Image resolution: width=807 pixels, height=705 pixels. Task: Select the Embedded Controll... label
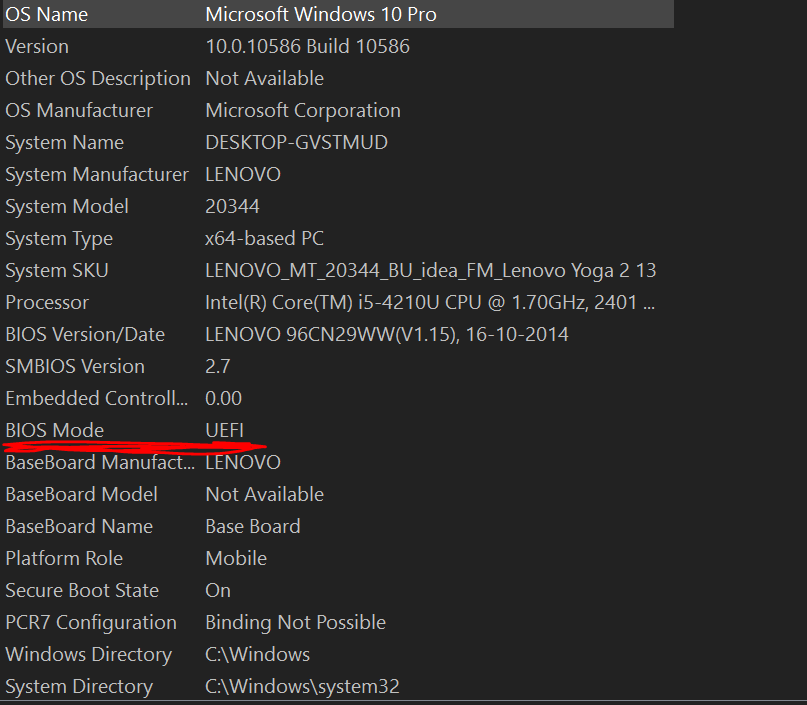click(96, 398)
